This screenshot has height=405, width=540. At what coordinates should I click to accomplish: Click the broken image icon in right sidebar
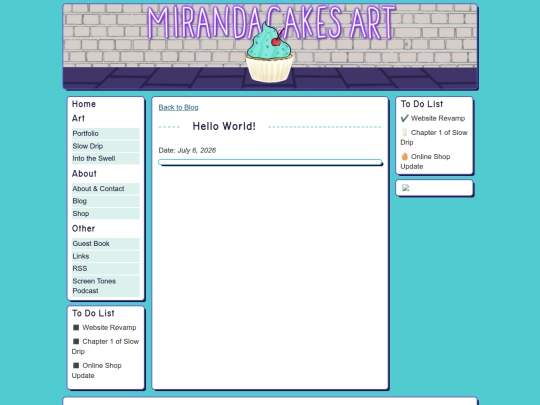point(406,188)
